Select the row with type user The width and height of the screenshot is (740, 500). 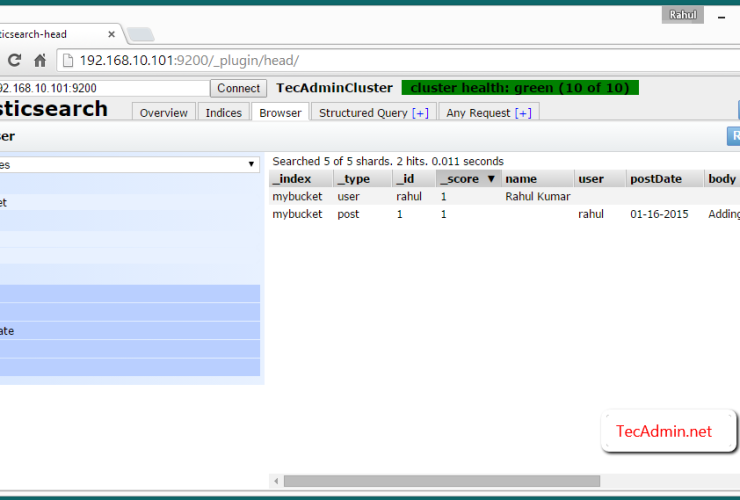point(348,197)
